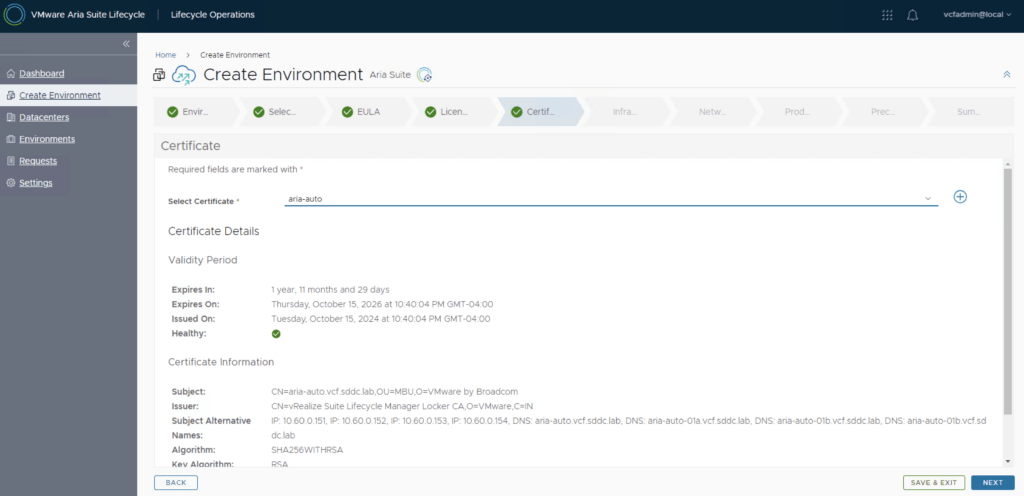This screenshot has height=496, width=1024.
Task: Open Datacenters from the sidebar
Action: point(44,117)
